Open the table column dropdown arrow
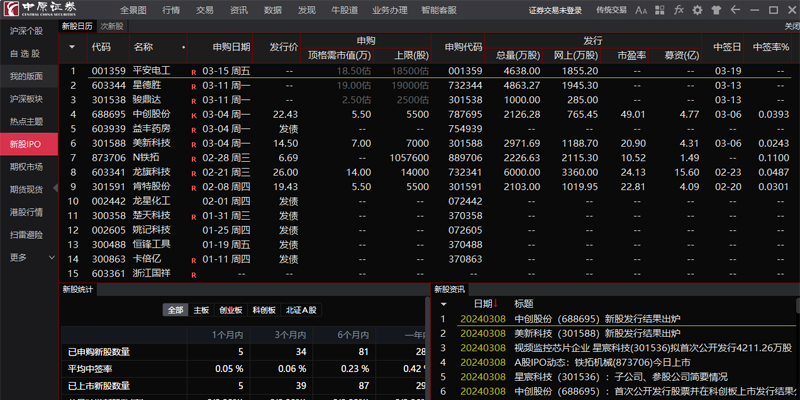This screenshot has height=400, width=800. tap(72, 47)
